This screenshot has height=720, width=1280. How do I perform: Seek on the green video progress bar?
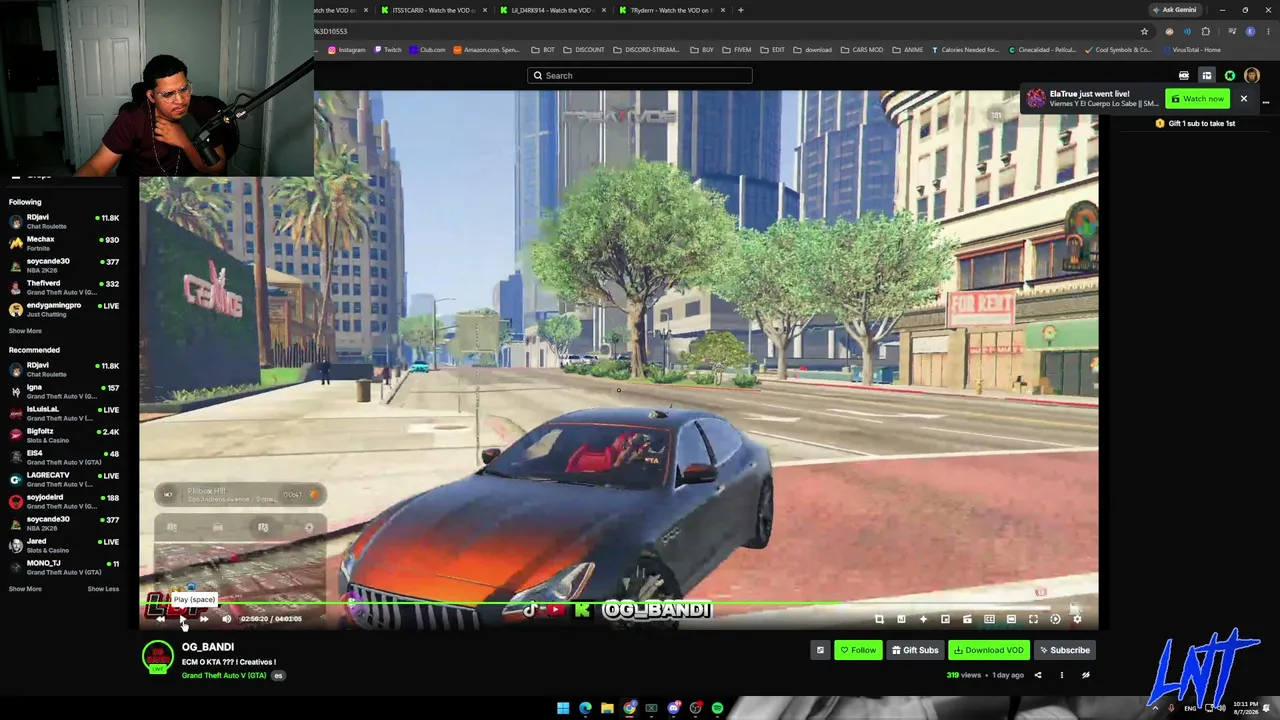[x=619, y=605]
